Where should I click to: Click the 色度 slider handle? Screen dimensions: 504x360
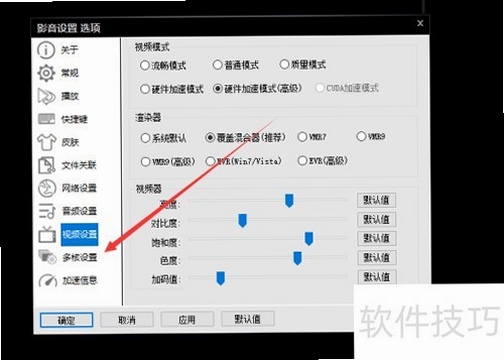pos(298,258)
